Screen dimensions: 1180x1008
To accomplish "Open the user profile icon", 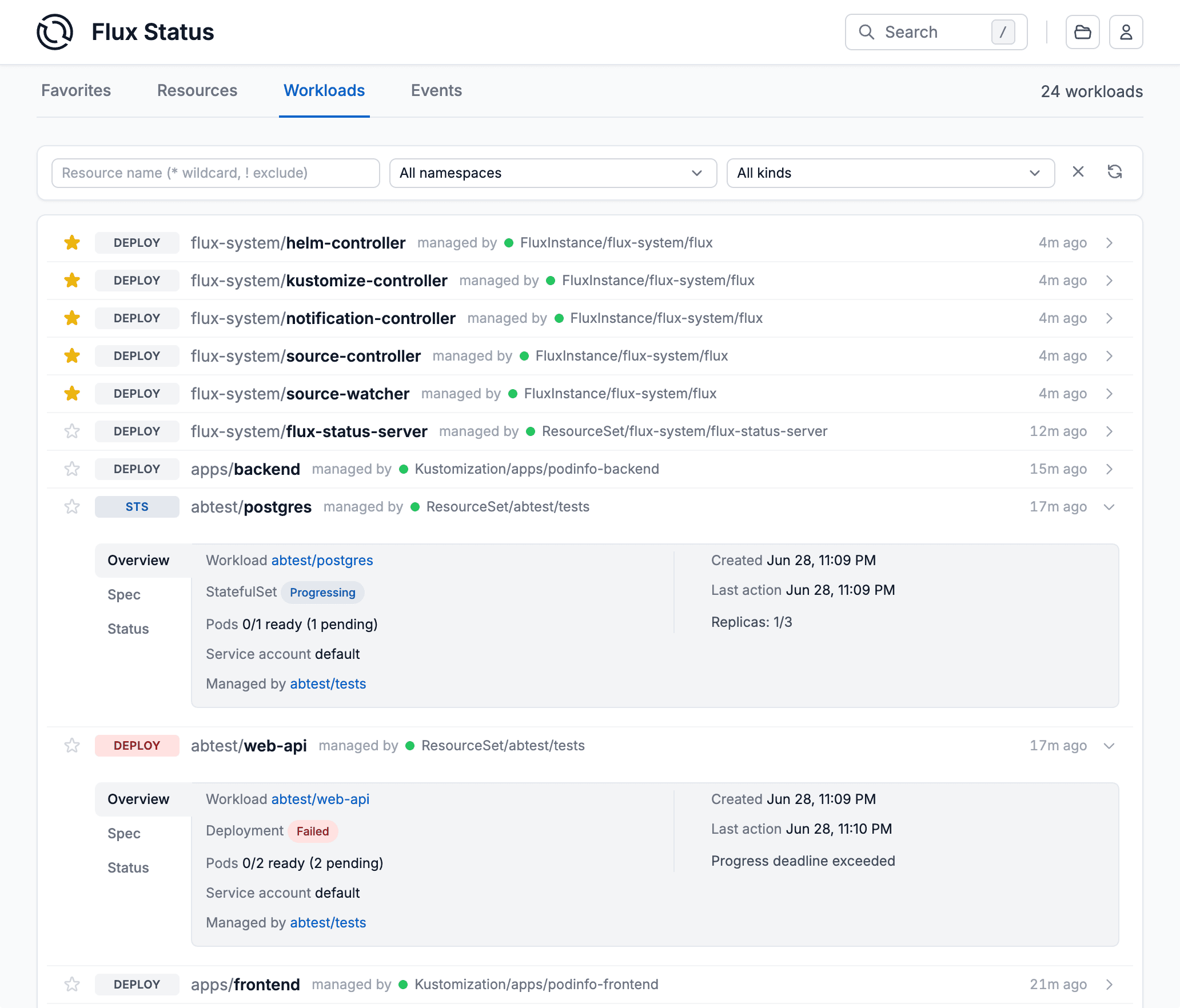I will [1126, 32].
